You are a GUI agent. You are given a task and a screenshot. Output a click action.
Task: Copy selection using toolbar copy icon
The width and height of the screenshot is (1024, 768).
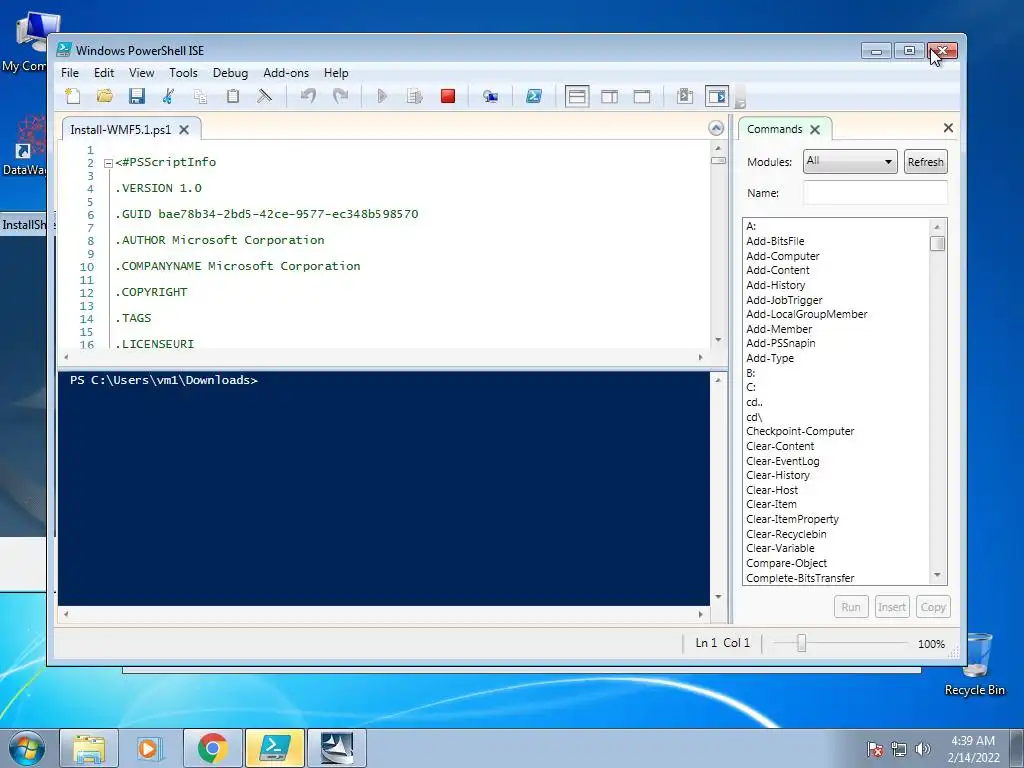[200, 97]
